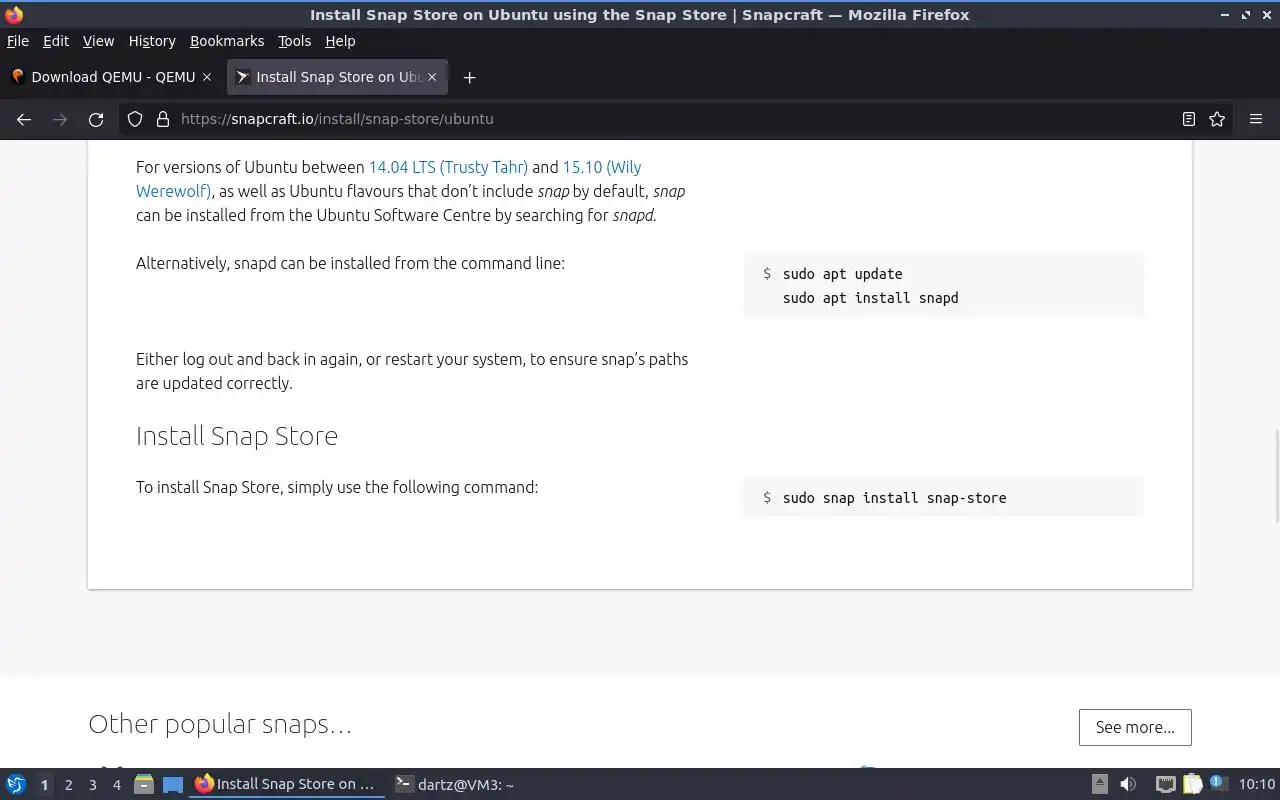Image resolution: width=1280 pixels, height=800 pixels.
Task: Click the Other popular snaps heading
Action: click(220, 724)
